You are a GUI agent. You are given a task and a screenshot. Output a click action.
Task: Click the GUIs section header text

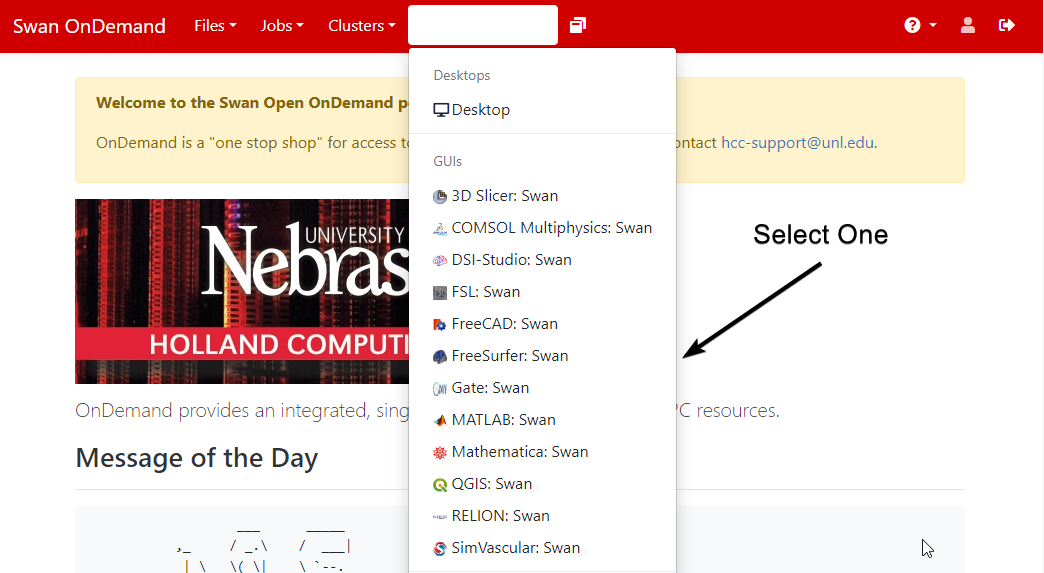point(447,161)
